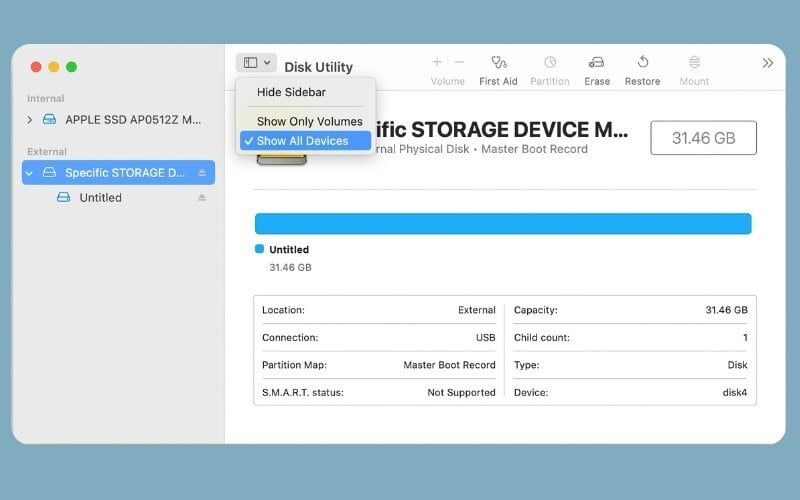Click the blue Untitled partition bar

503,224
